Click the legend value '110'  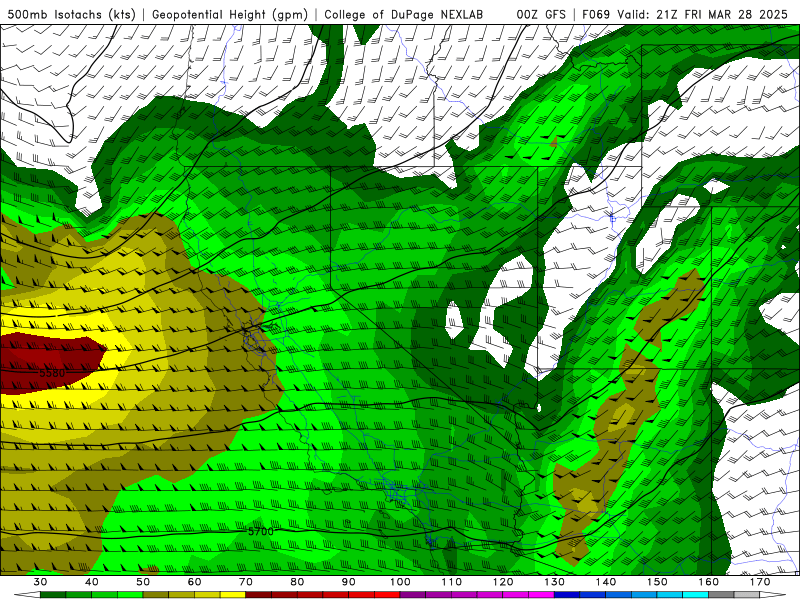[x=452, y=582]
